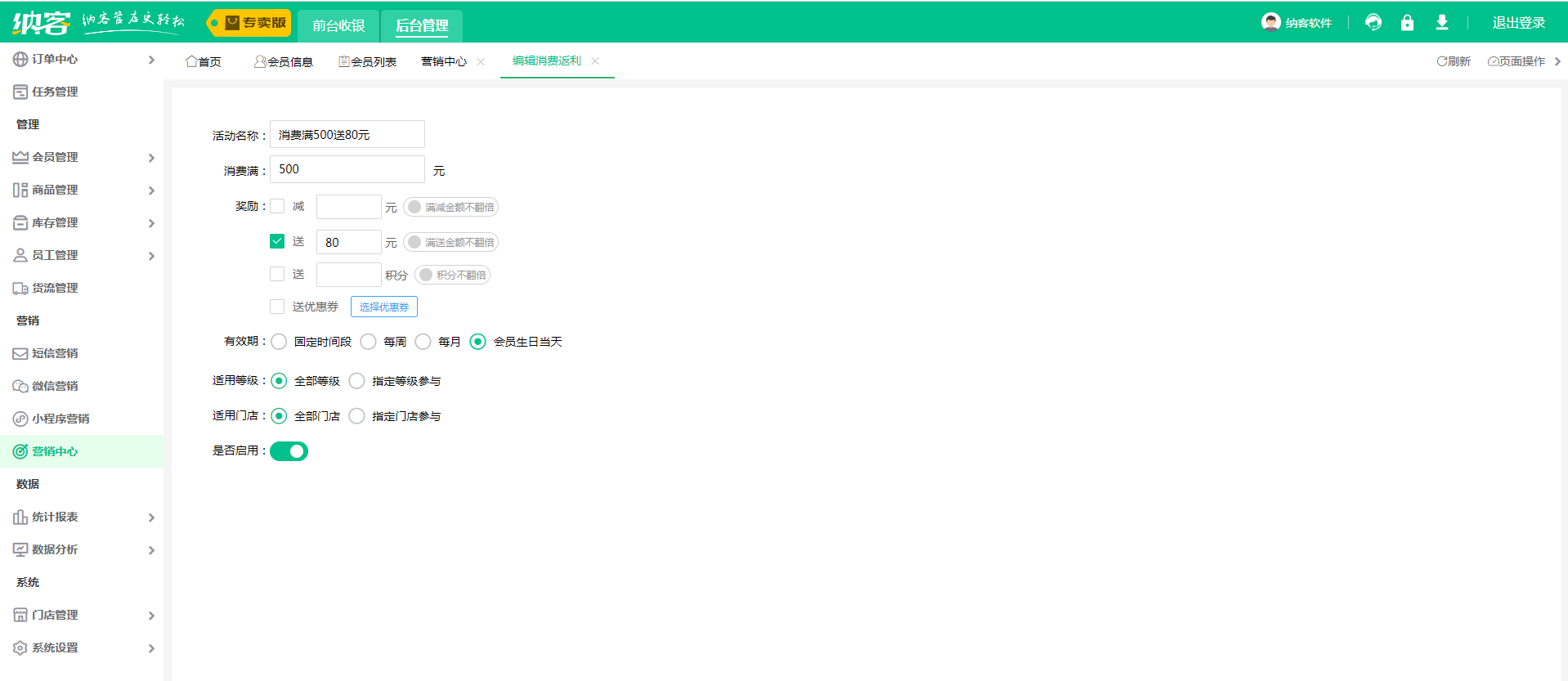Open 短信营销 in the sidebar
This screenshot has width=1568, height=681.
pyautogui.click(x=55, y=353)
